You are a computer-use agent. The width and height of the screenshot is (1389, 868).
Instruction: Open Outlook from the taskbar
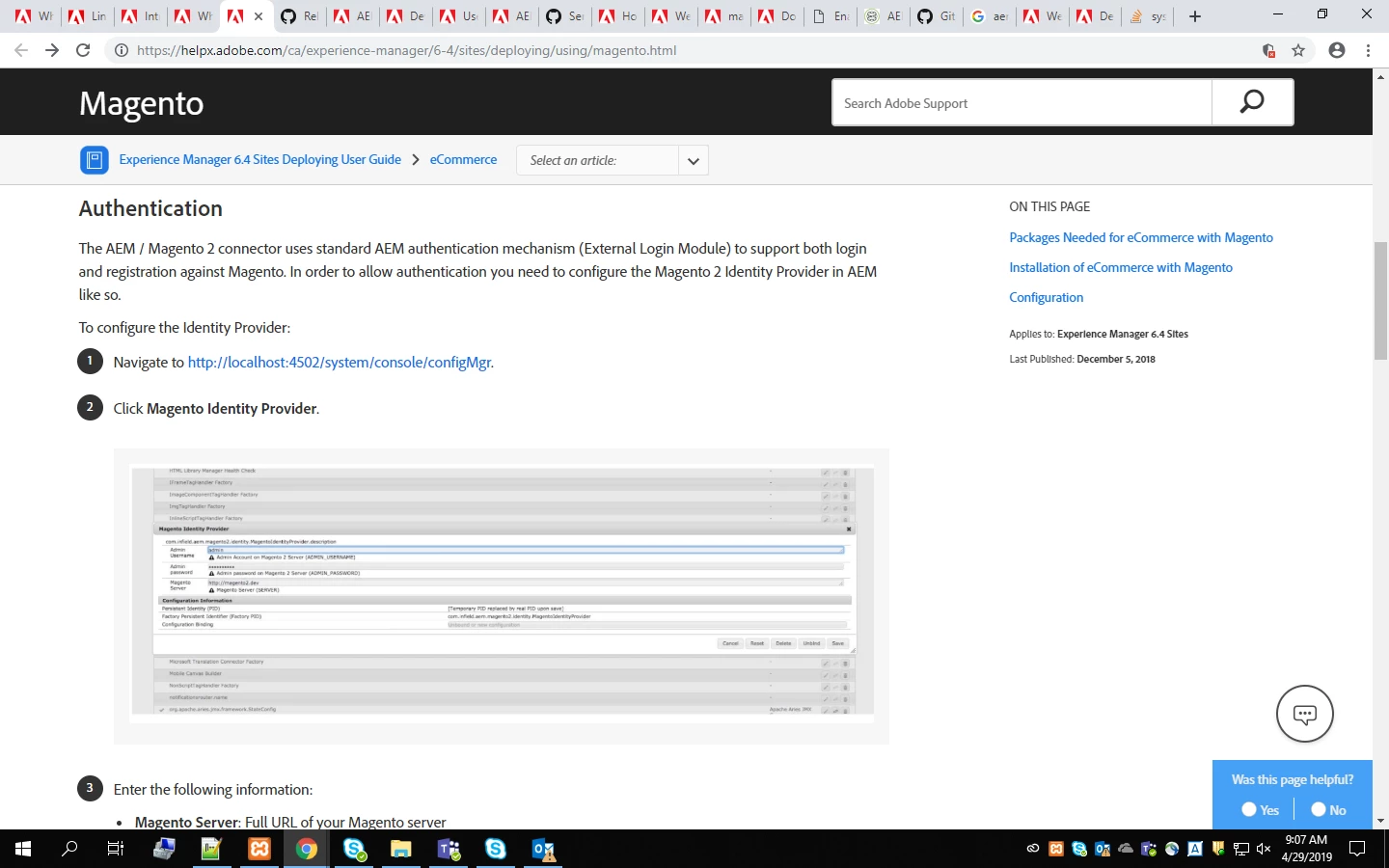tap(543, 849)
